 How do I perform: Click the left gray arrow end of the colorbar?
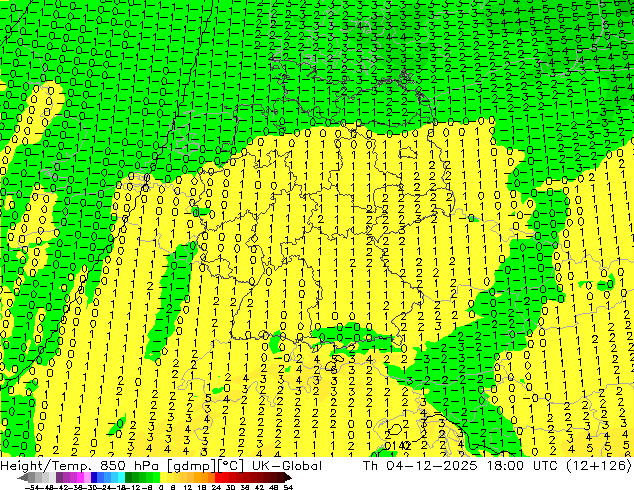tap(23, 477)
